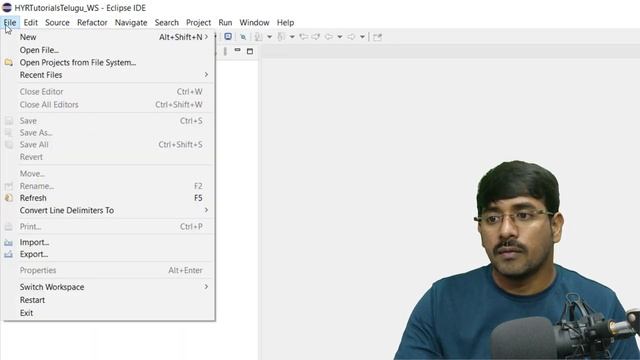Expand the New submenu
This screenshot has height=360, width=640.
(x=108, y=37)
